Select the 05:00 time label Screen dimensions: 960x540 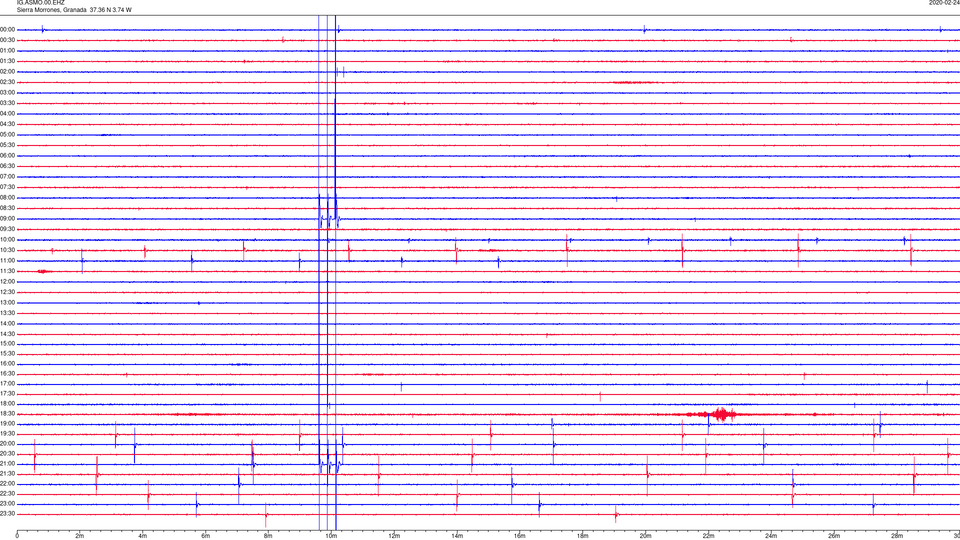8,135
